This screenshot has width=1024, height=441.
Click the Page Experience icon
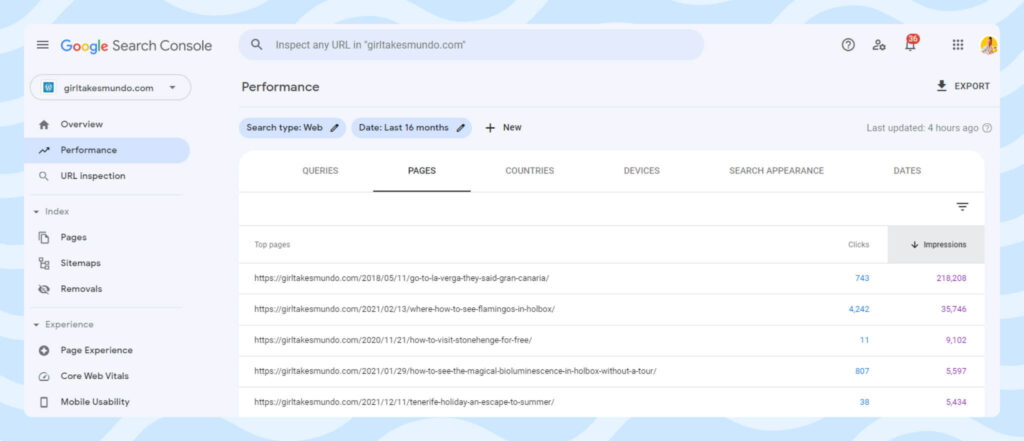[44, 350]
